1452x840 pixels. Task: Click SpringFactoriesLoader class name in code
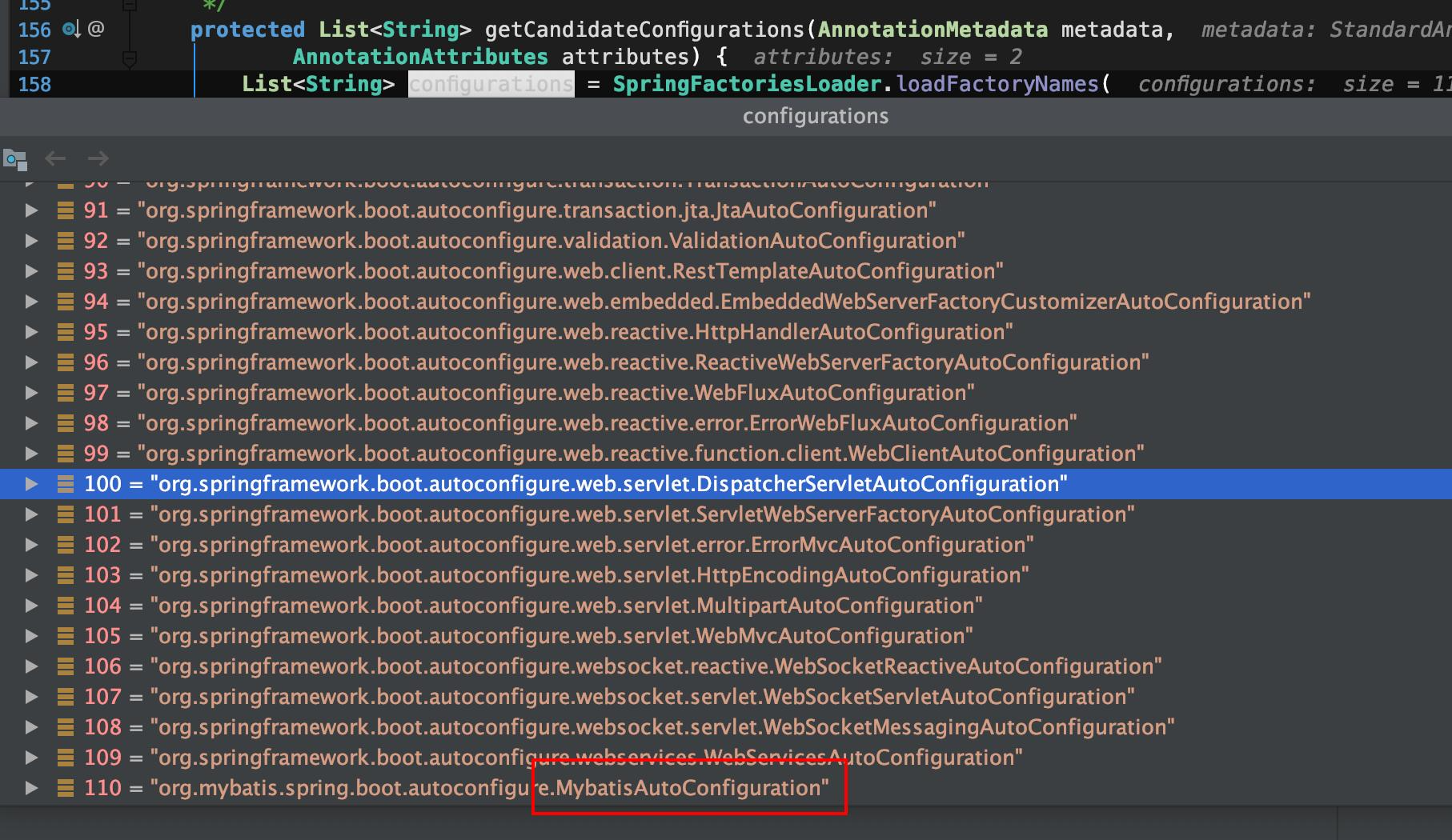[x=747, y=84]
